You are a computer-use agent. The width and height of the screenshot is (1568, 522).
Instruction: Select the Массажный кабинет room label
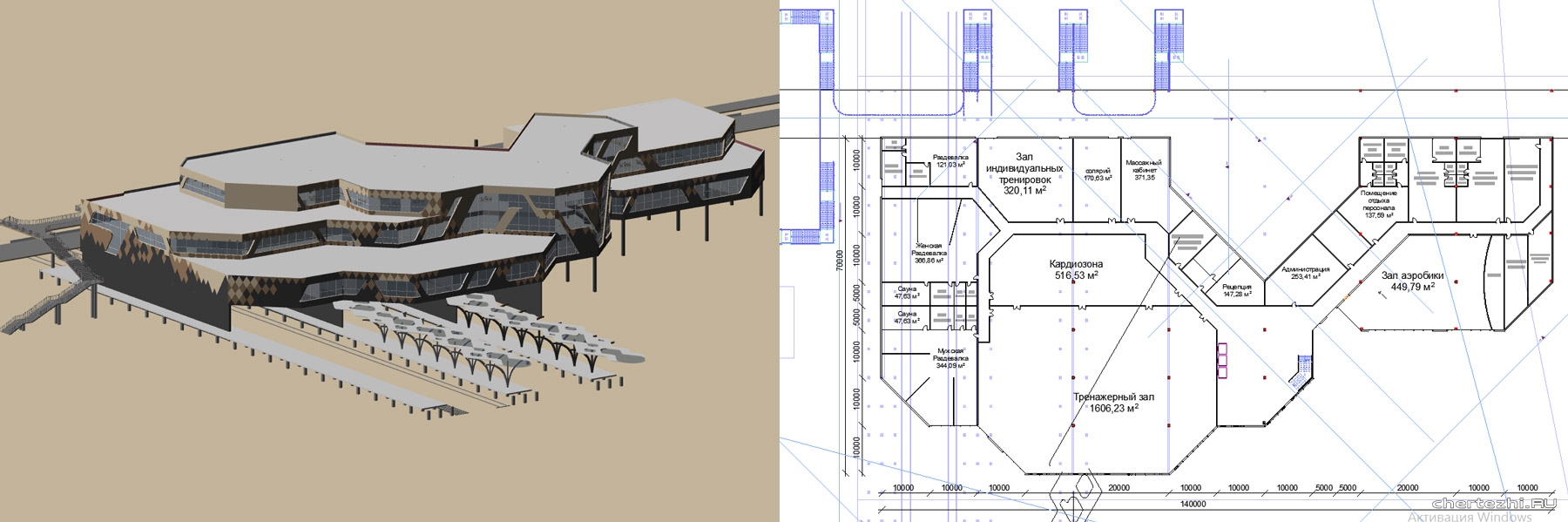(x=1144, y=170)
